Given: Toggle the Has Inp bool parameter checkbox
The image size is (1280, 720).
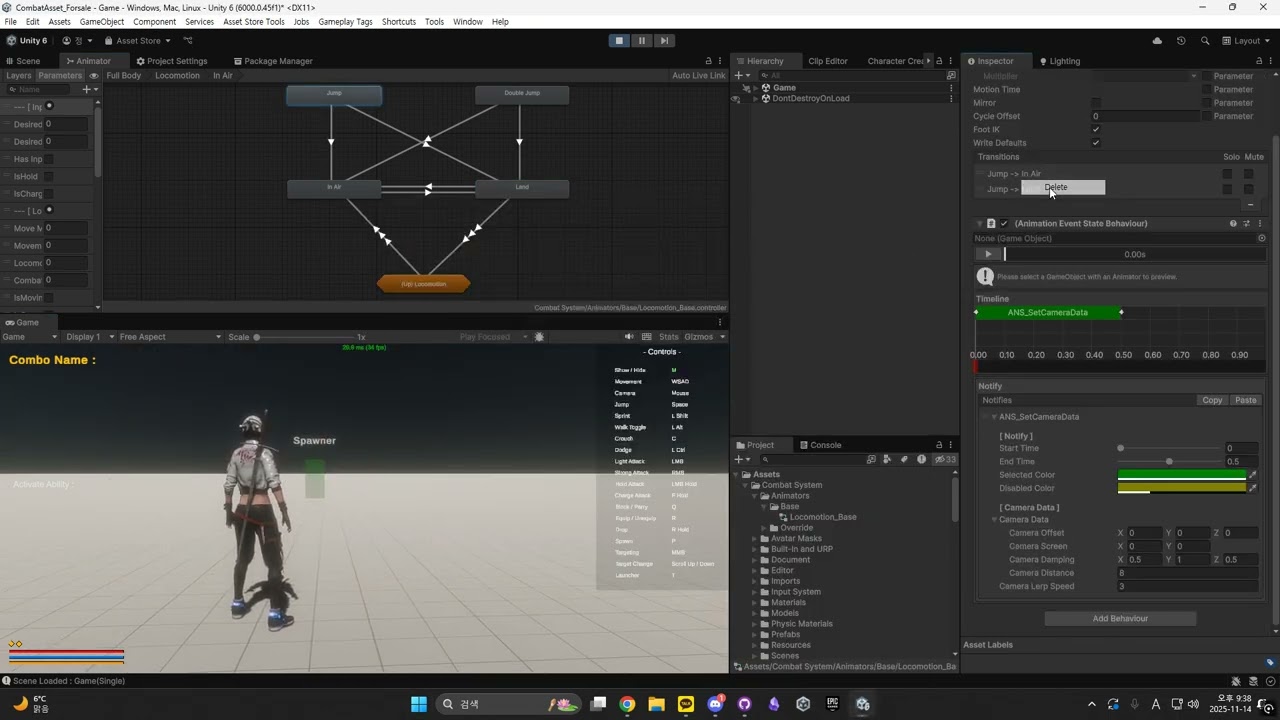Looking at the screenshot, I should point(48,159).
